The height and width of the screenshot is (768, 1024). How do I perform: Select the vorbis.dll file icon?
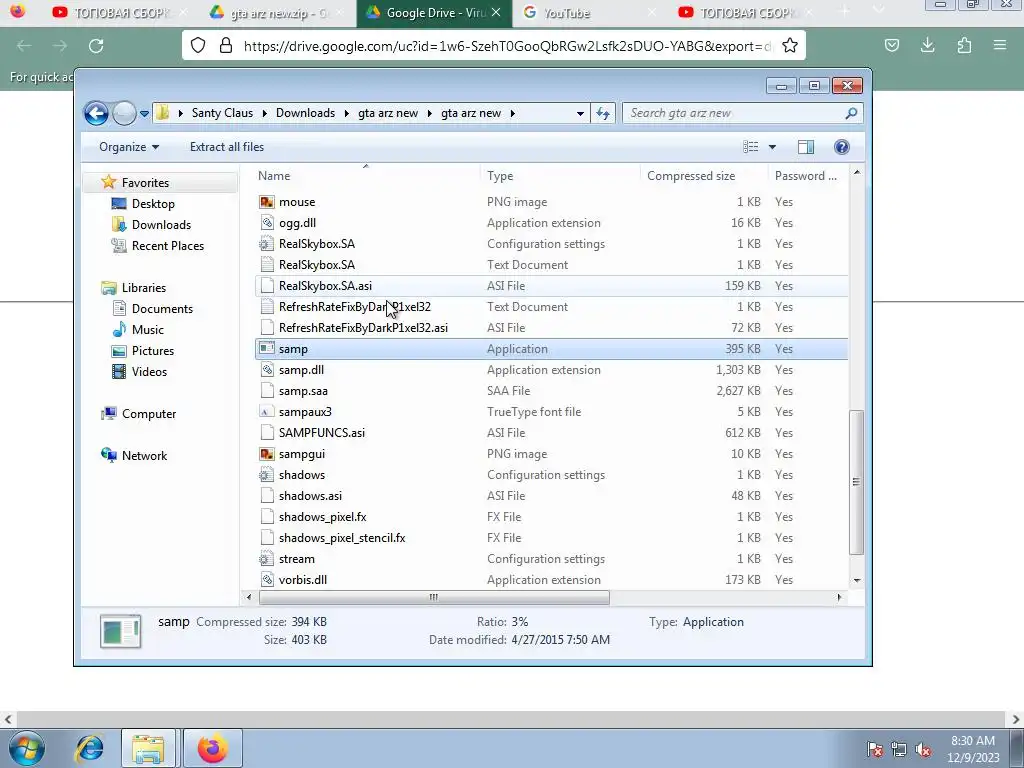click(x=266, y=580)
